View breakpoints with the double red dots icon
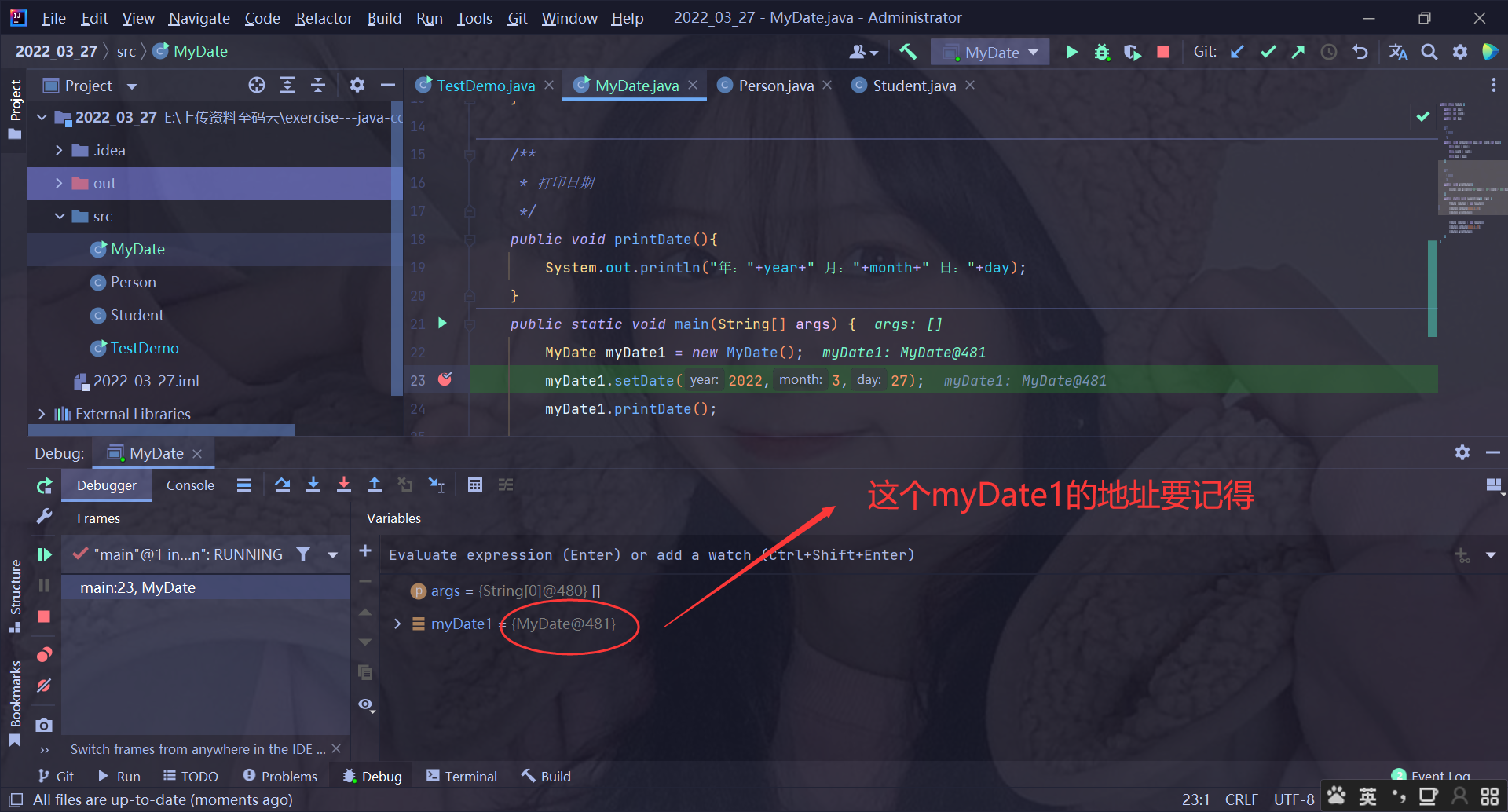This screenshot has height=812, width=1508. [x=44, y=654]
